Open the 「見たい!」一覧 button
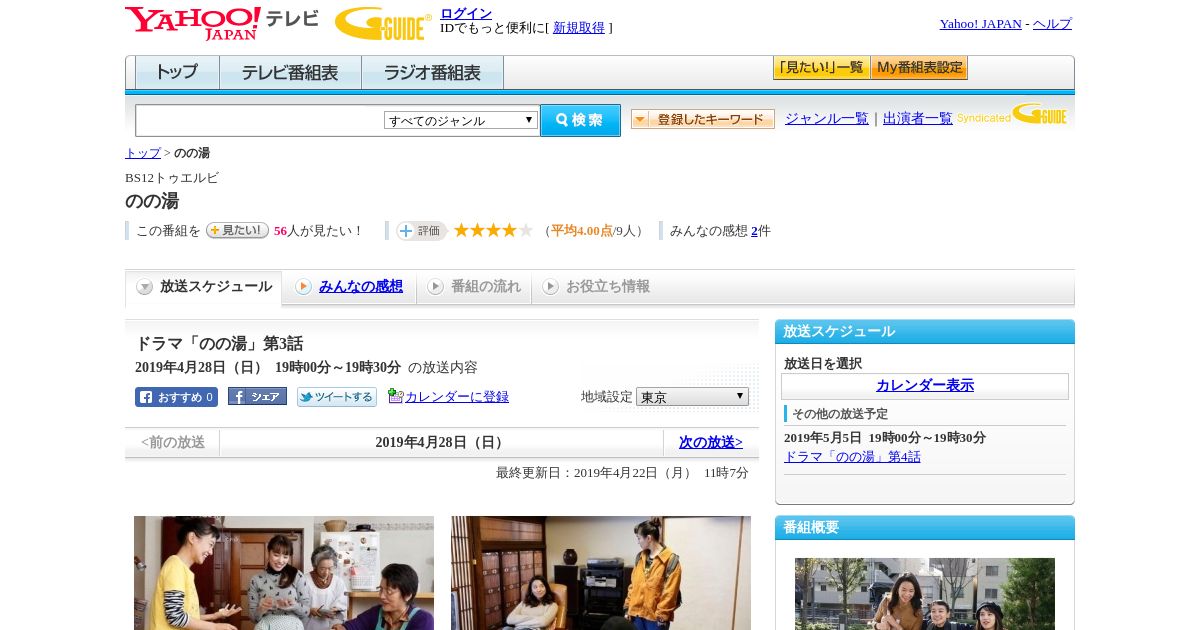 821,68
